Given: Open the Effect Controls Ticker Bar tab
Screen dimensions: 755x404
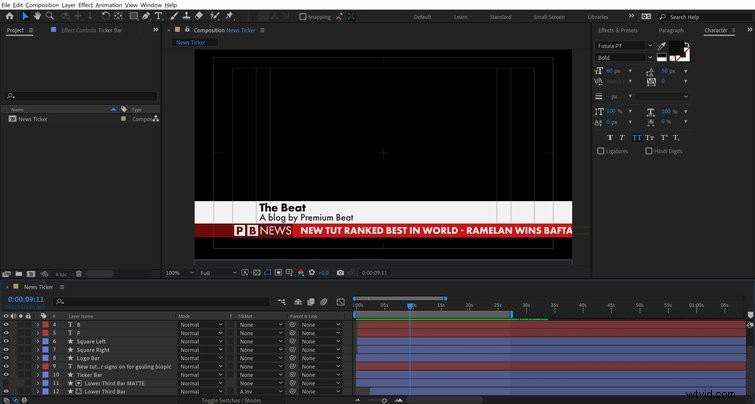Looking at the screenshot, I should (91, 30).
